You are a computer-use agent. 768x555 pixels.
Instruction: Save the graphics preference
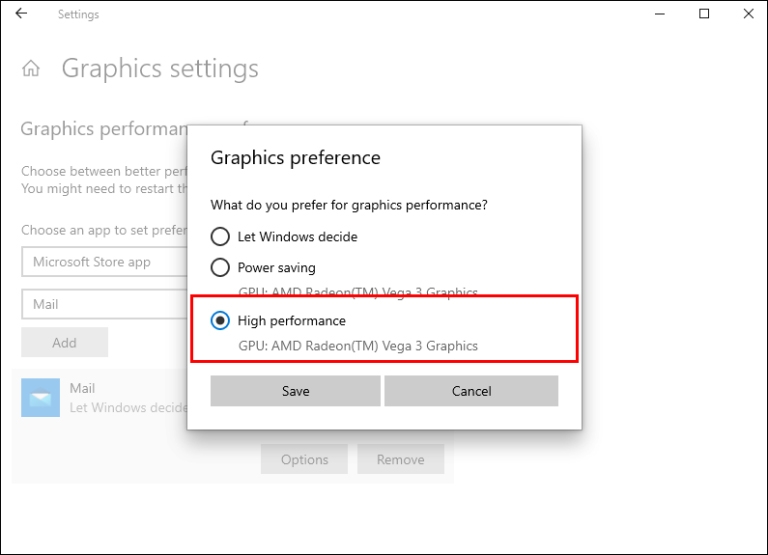pyautogui.click(x=295, y=391)
